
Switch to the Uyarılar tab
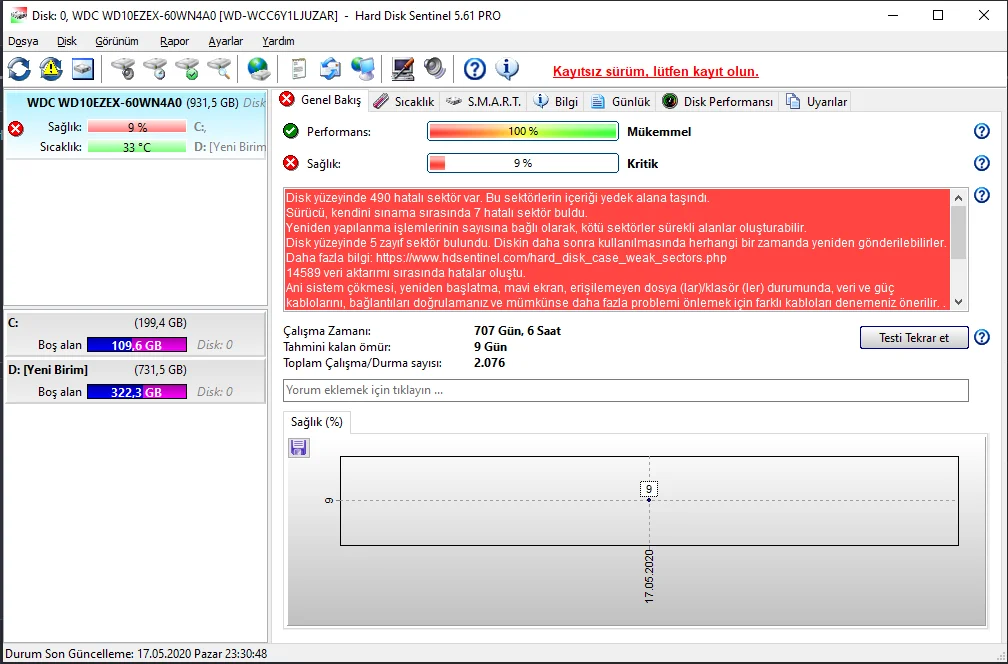coord(816,102)
